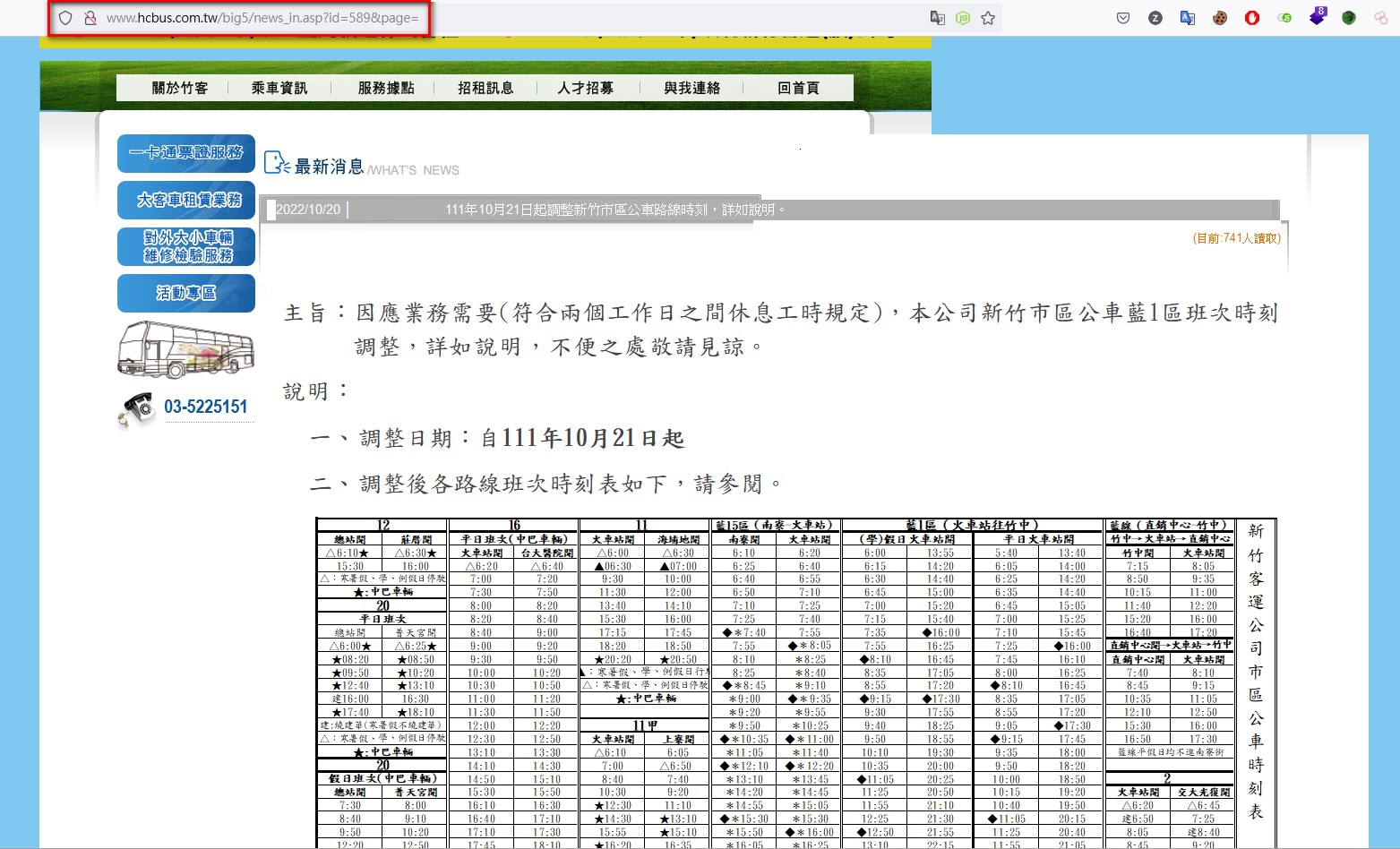Toggle the JavaScript switch extension
The width and height of the screenshot is (1400, 849).
(1284, 18)
